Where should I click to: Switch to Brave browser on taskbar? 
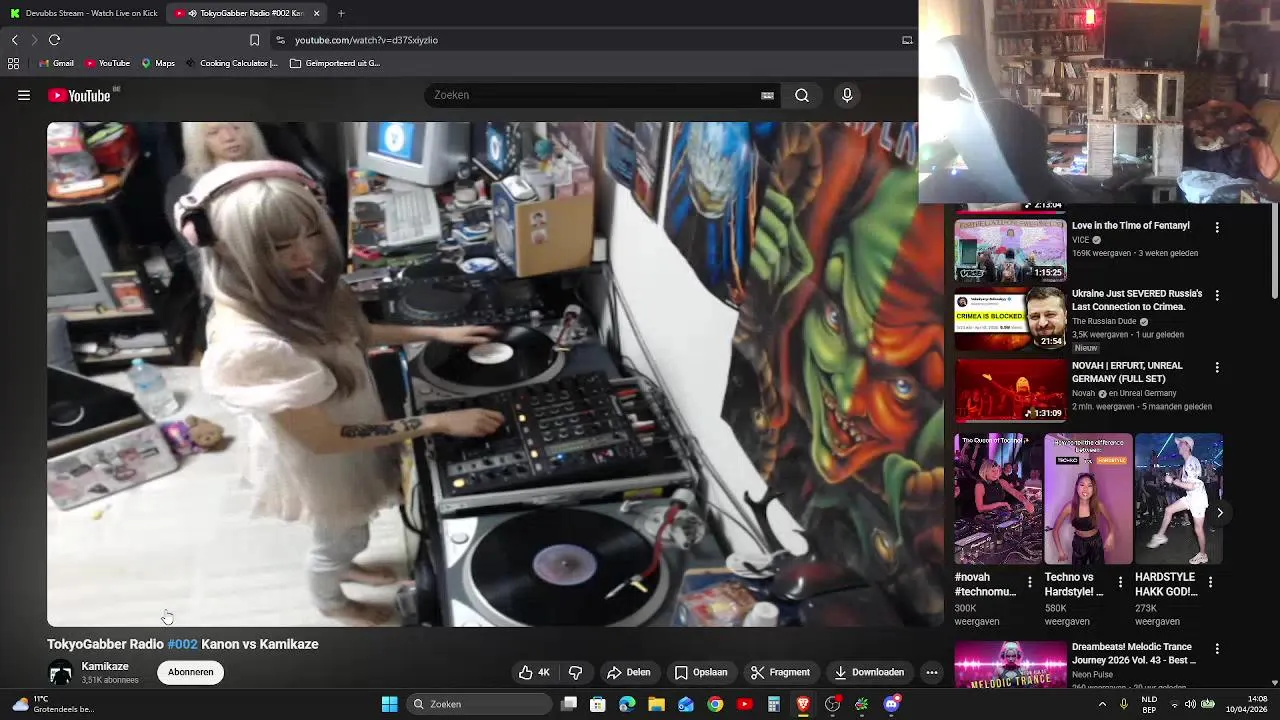(803, 704)
